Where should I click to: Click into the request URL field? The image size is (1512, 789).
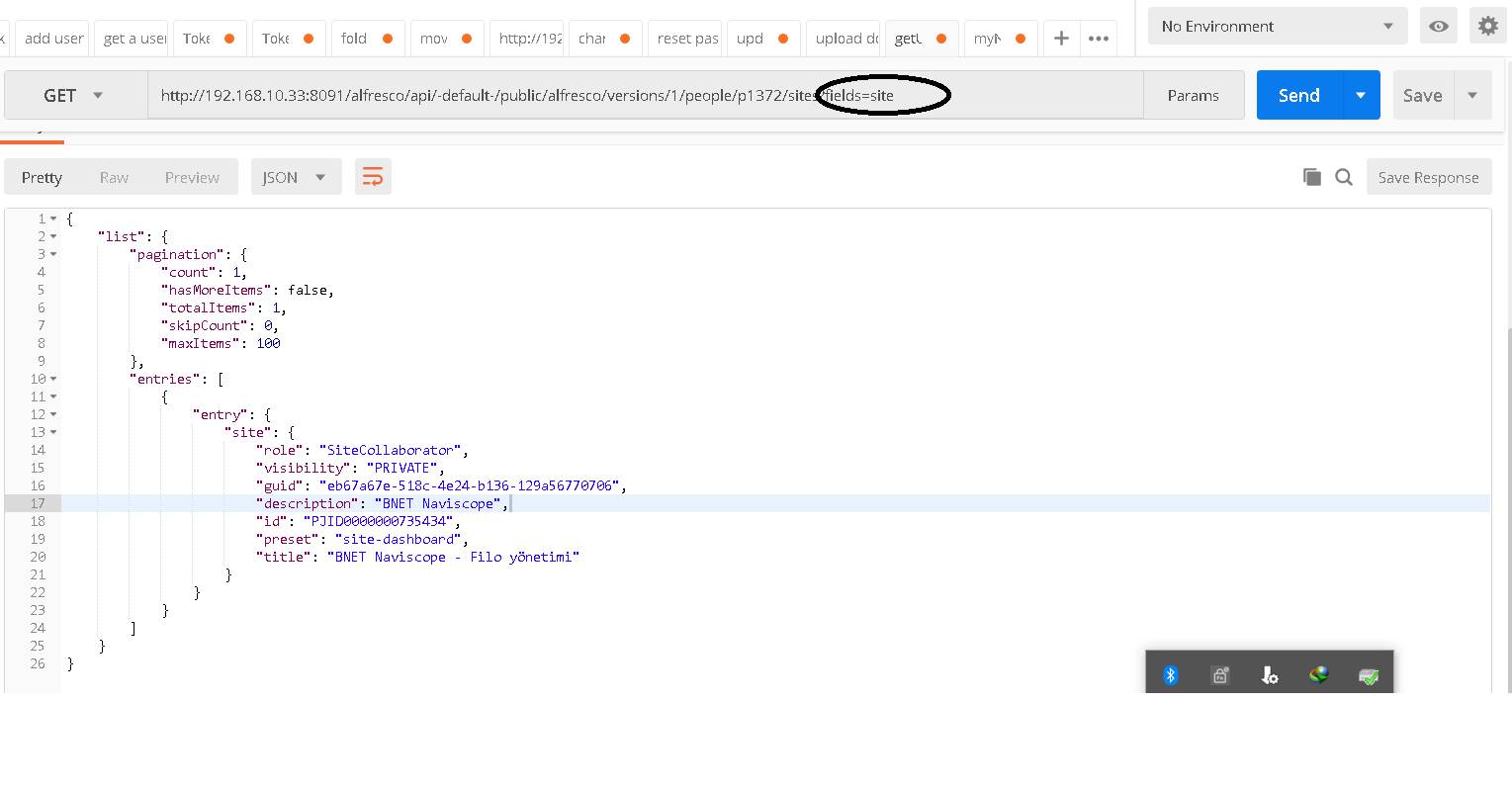coord(646,95)
